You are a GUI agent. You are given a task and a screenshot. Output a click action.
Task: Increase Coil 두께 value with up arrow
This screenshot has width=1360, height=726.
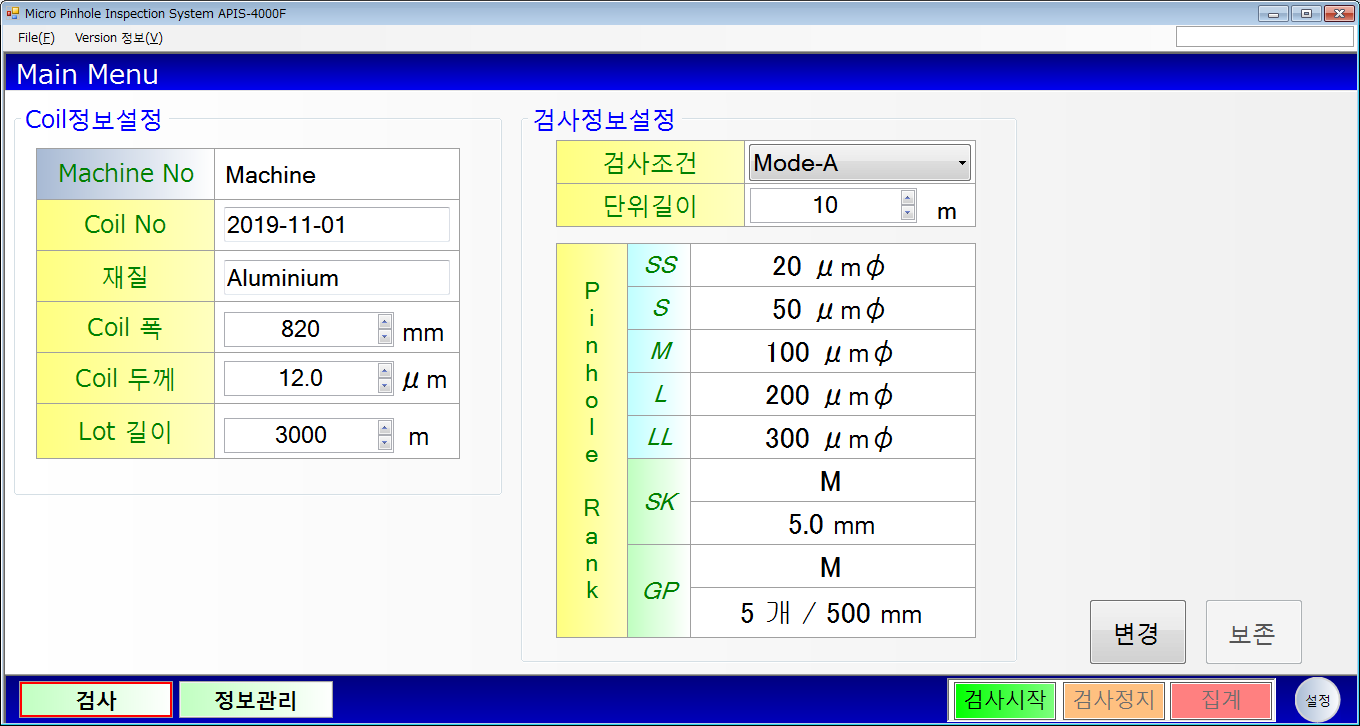[x=385, y=371]
